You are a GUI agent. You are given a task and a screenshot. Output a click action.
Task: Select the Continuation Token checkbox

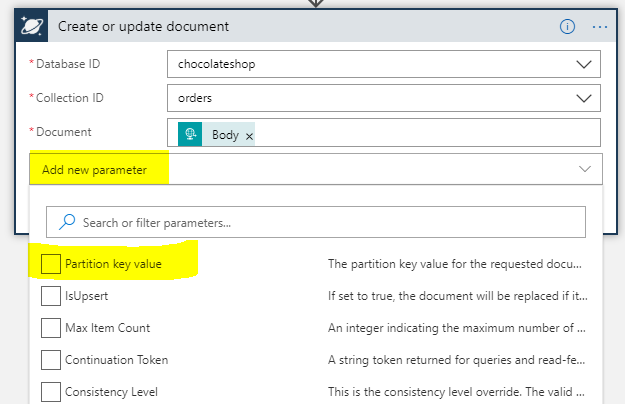pos(51,360)
